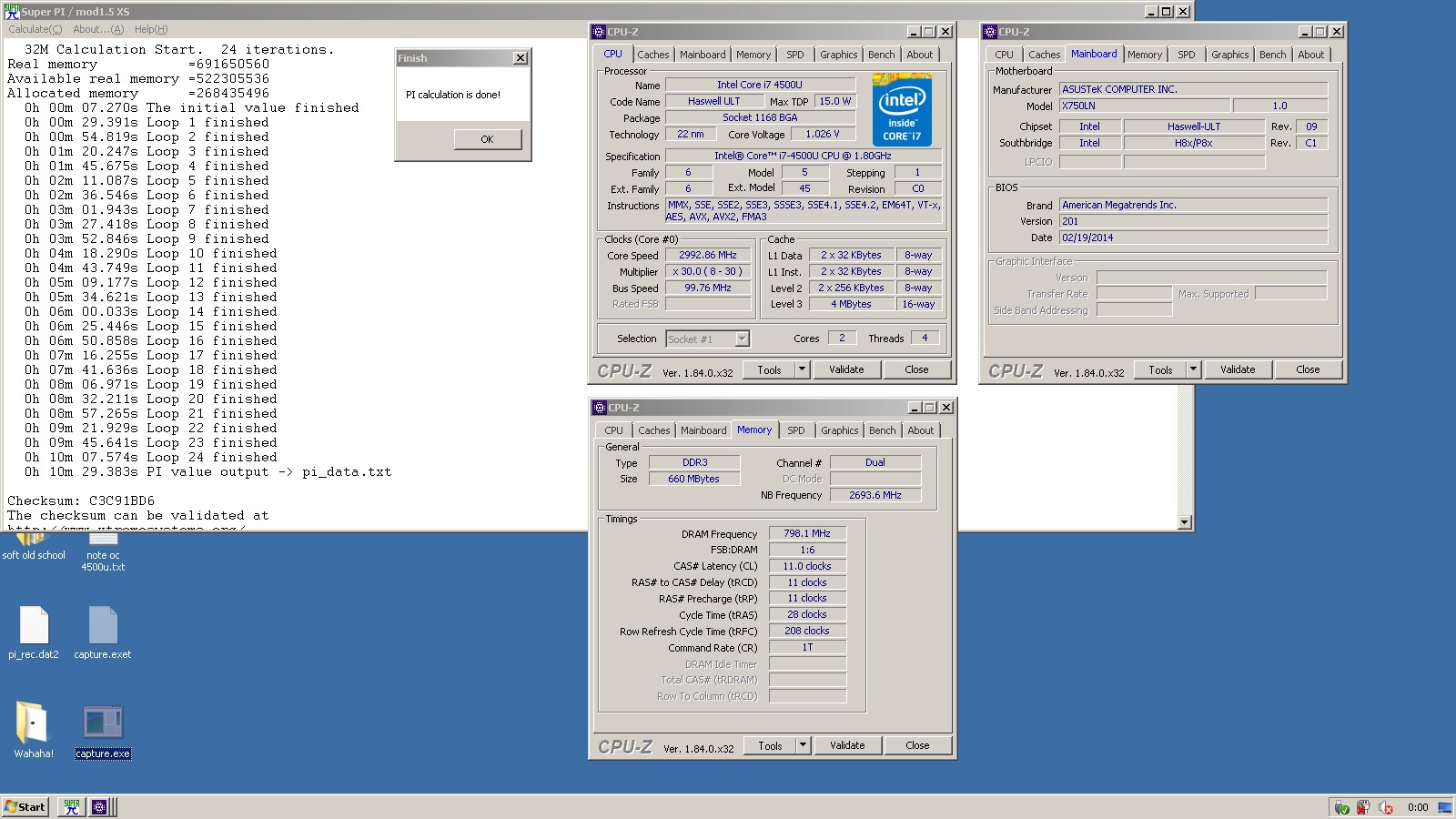Click the title bar icon of CPU-Z Mainboard window
Screen dimensions: 1456x819
pos(990,32)
